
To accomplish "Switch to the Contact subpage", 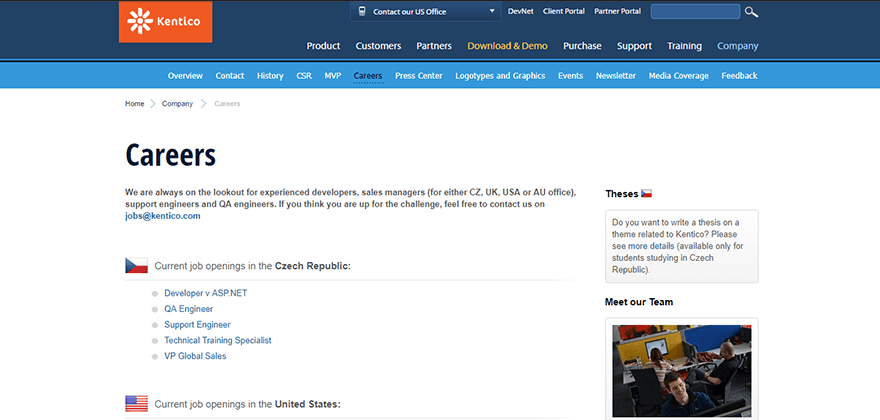I will (x=230, y=76).
